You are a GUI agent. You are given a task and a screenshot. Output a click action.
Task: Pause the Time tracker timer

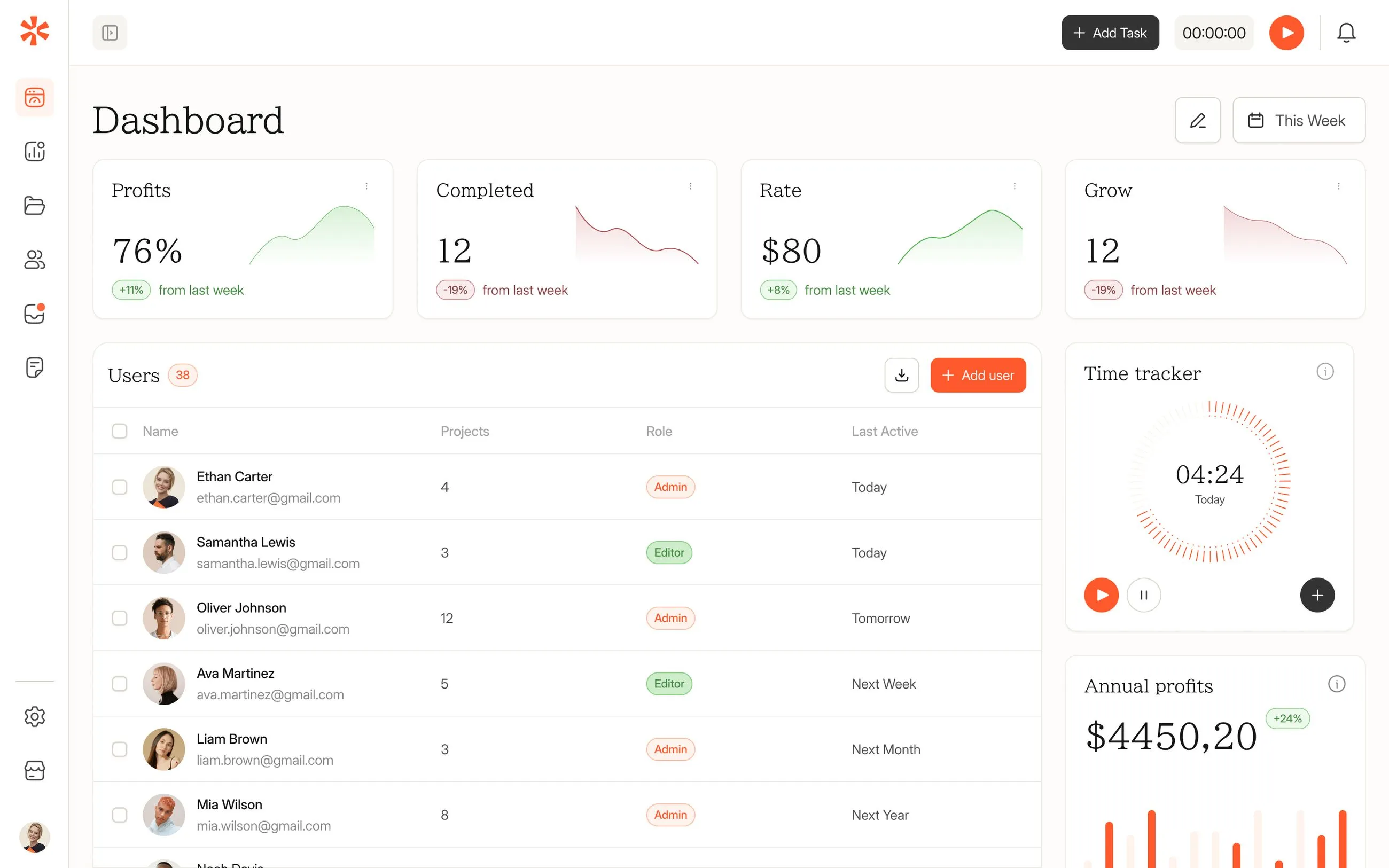[x=1143, y=596]
